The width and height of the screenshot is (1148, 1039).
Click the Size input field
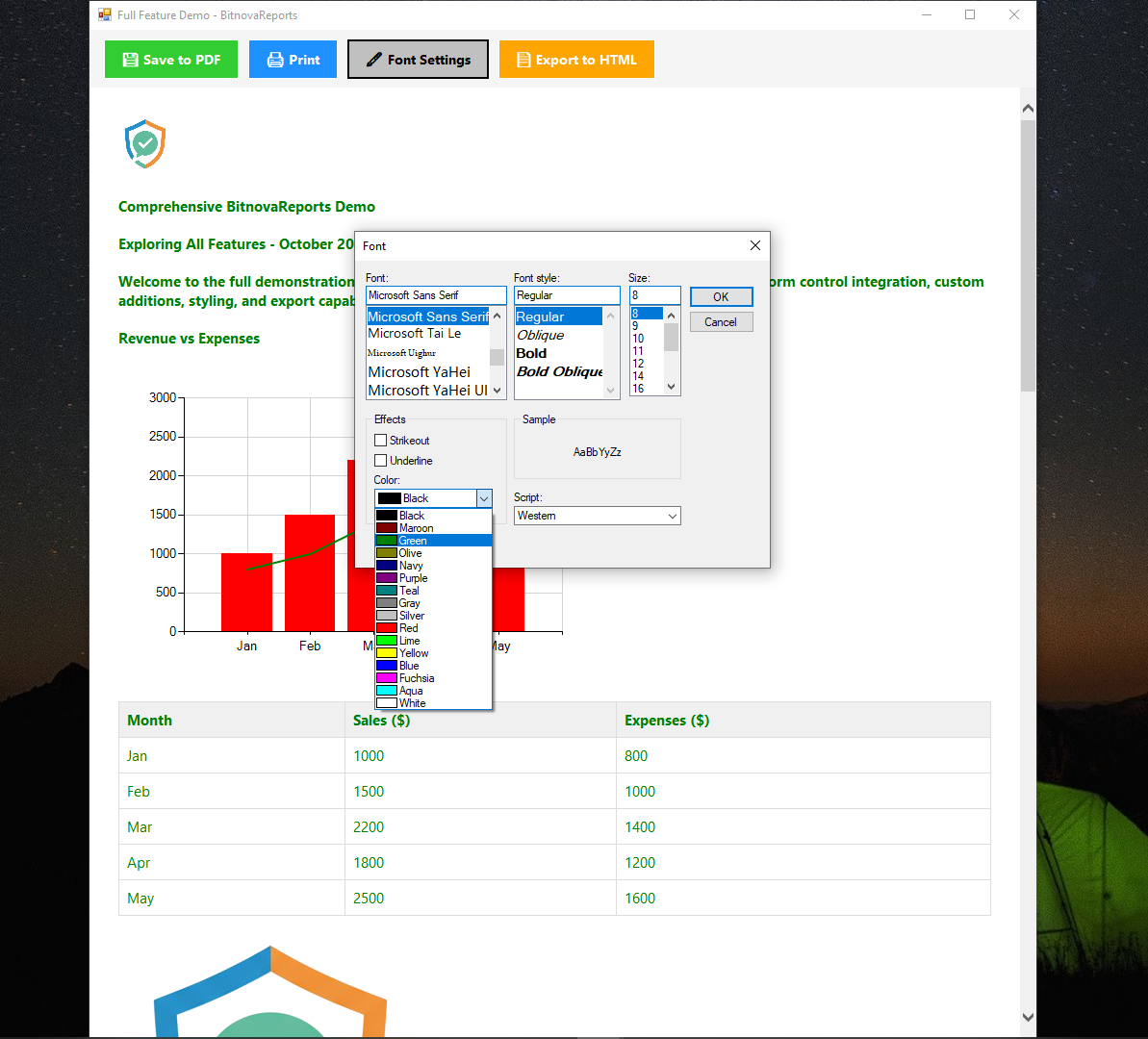pos(654,295)
